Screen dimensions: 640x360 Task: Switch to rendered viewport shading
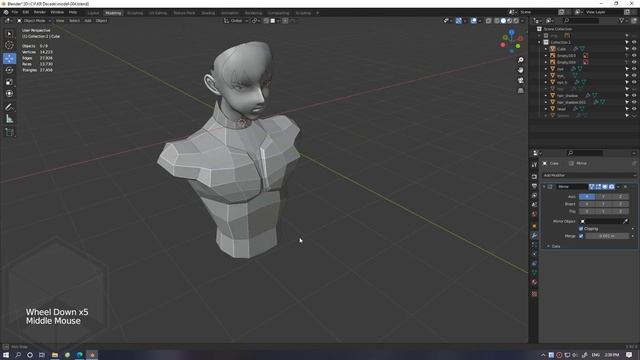516,20
